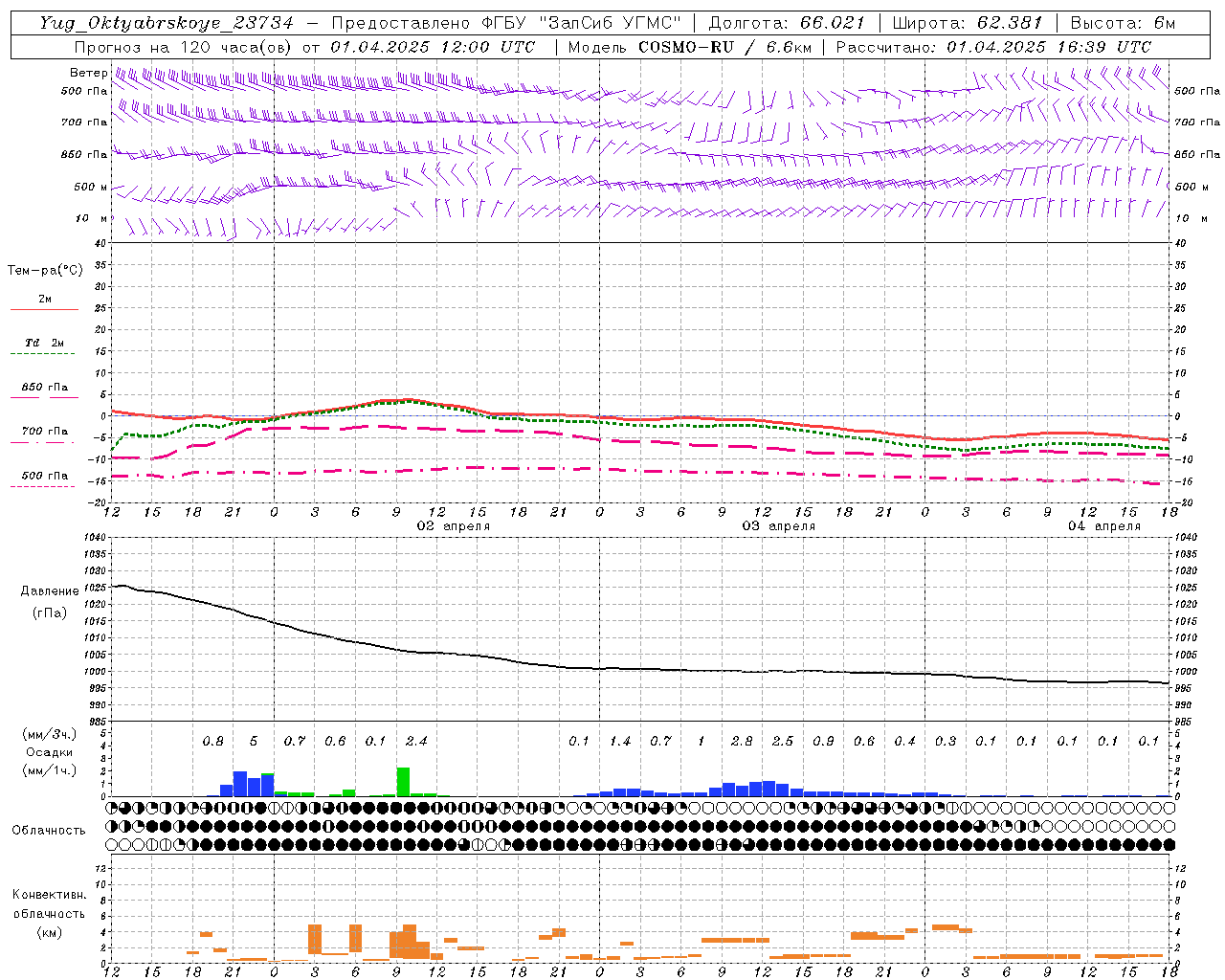Click the 3-hour precipitation value 5

(x=254, y=742)
